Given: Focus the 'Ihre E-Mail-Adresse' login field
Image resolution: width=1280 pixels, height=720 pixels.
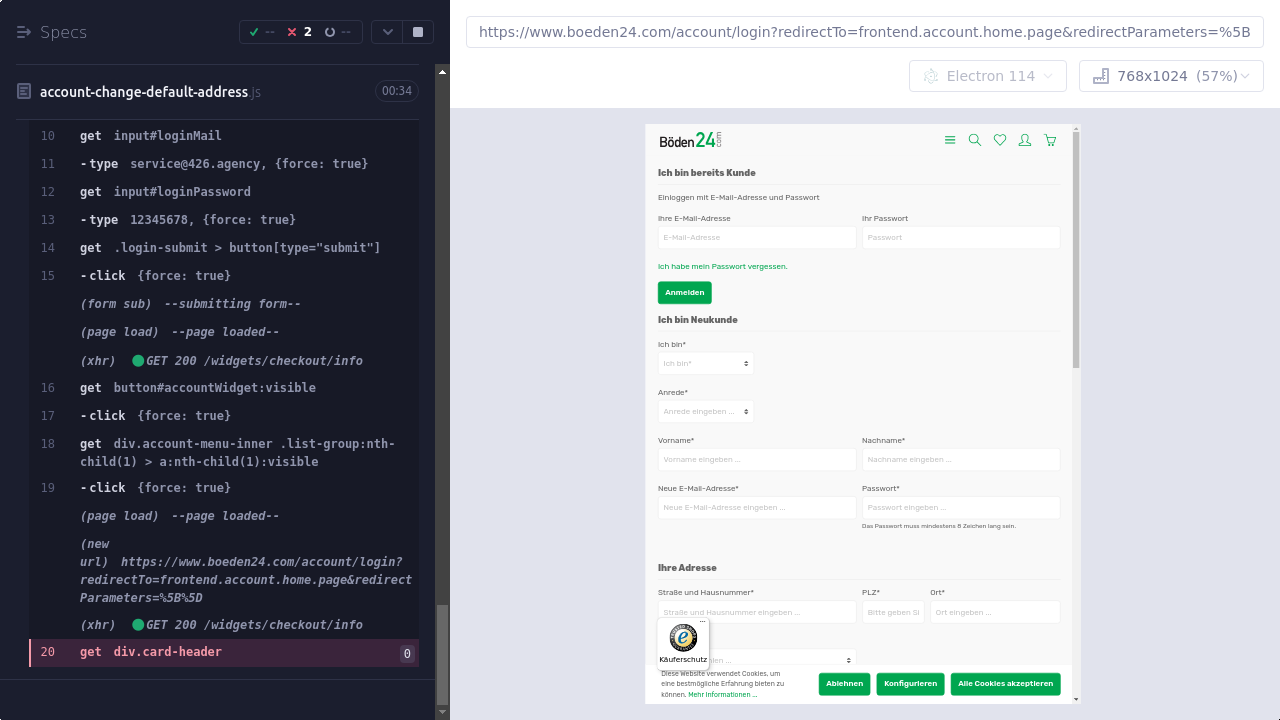Looking at the screenshot, I should (x=756, y=238).
